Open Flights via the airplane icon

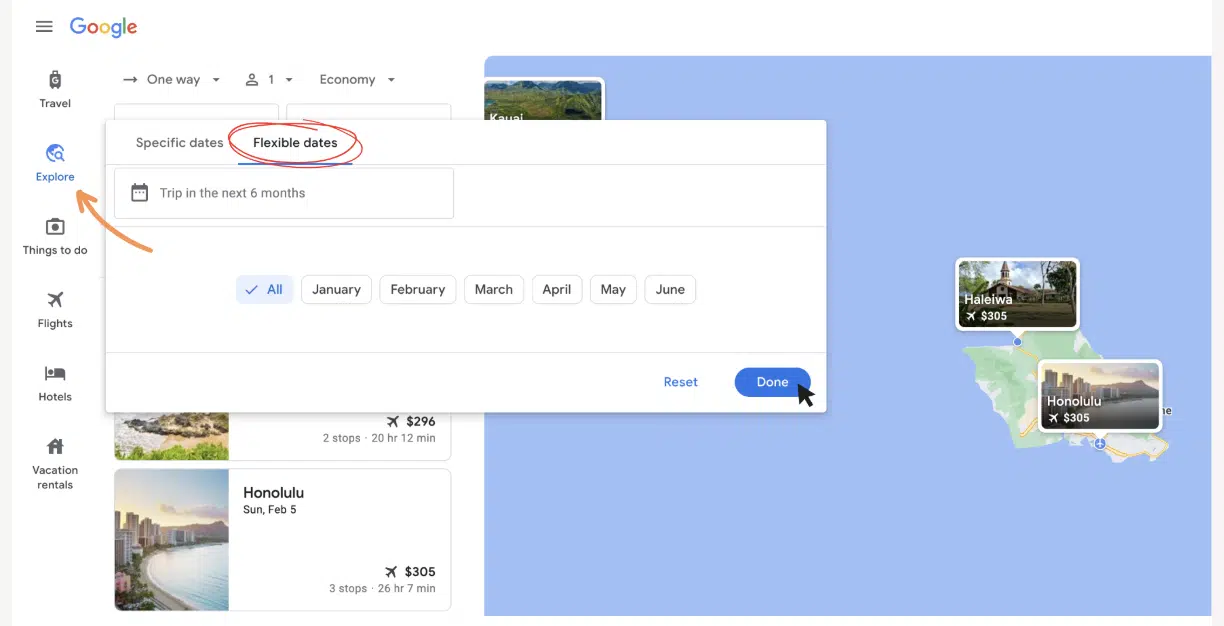click(55, 300)
